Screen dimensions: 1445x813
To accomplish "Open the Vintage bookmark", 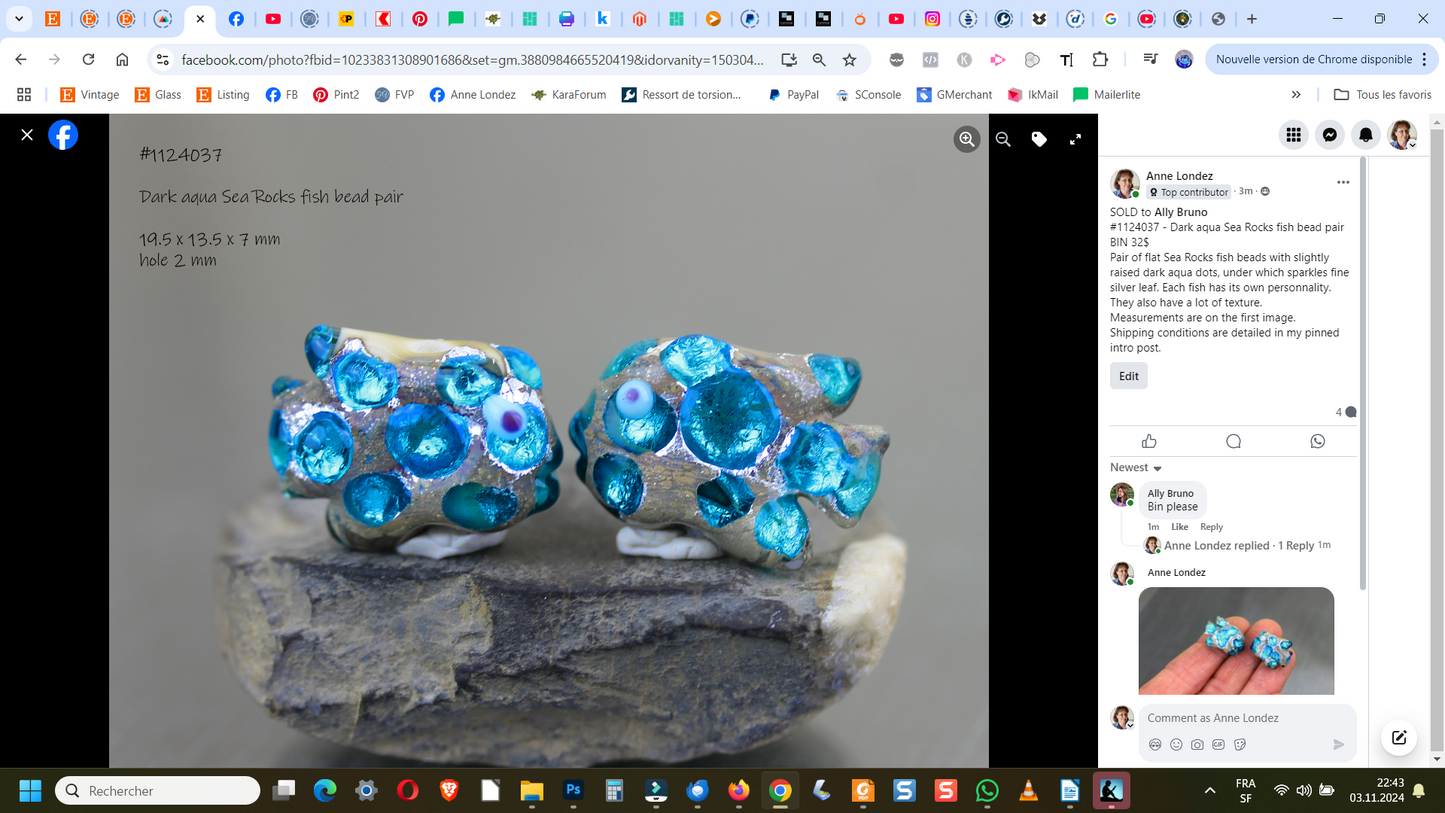I will tap(89, 95).
